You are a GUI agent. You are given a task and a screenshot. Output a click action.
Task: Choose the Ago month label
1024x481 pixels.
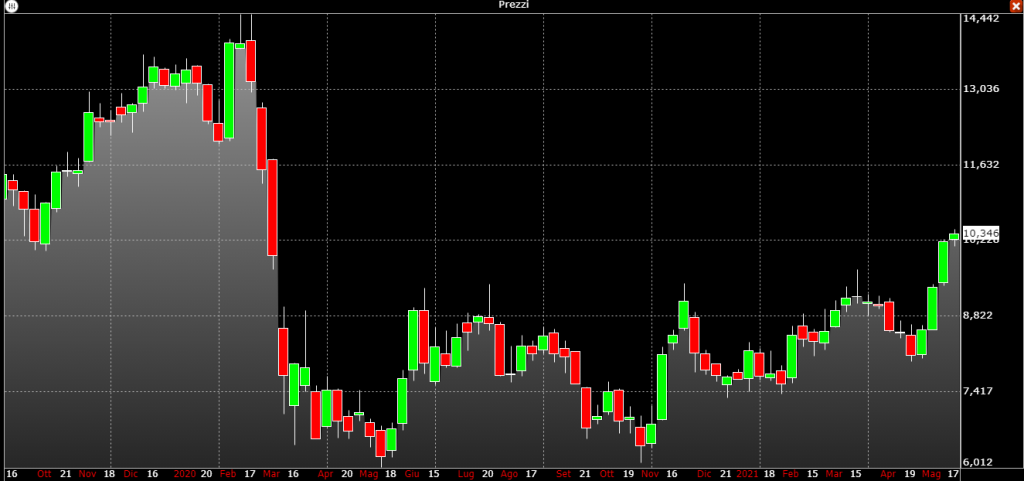509,474
